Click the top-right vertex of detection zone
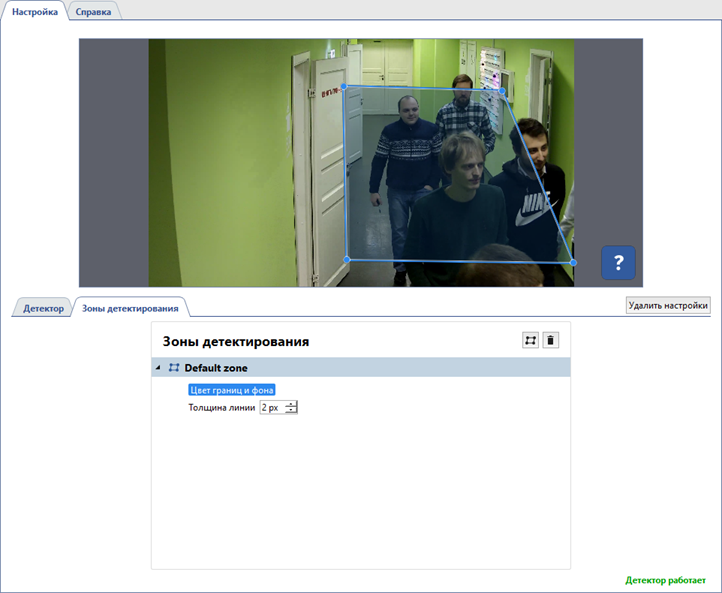Image resolution: width=722 pixels, height=593 pixels. click(x=502, y=91)
